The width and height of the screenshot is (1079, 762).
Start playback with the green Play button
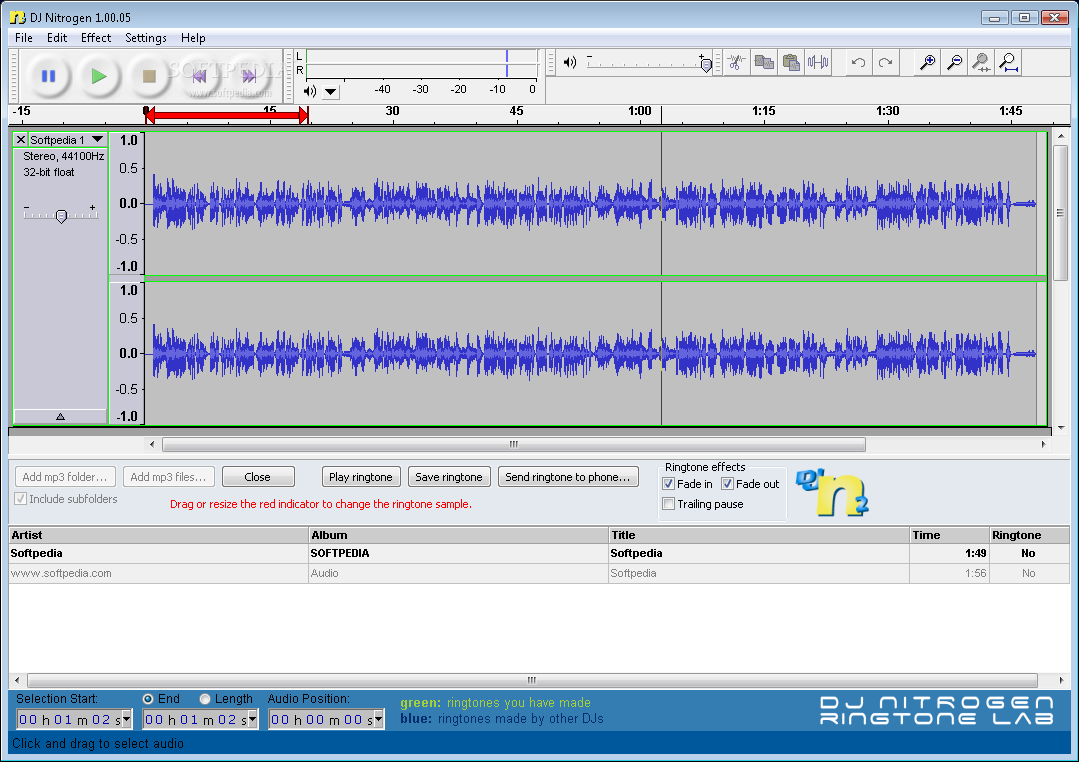tap(98, 76)
